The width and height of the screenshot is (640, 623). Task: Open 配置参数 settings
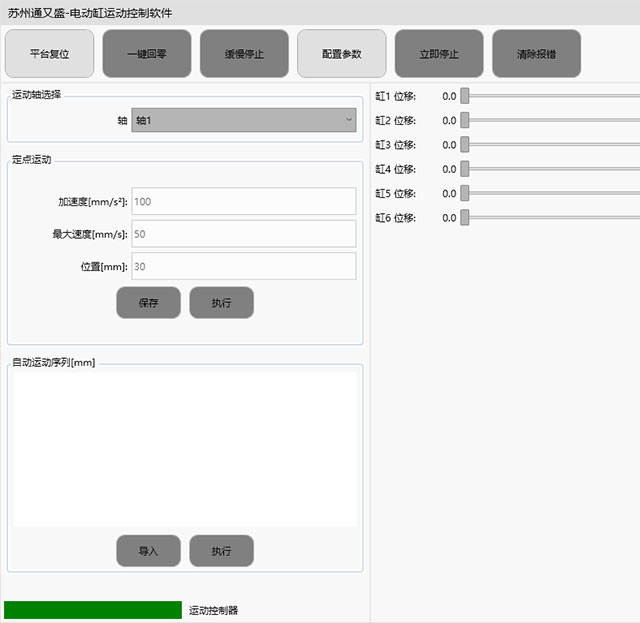[341, 54]
